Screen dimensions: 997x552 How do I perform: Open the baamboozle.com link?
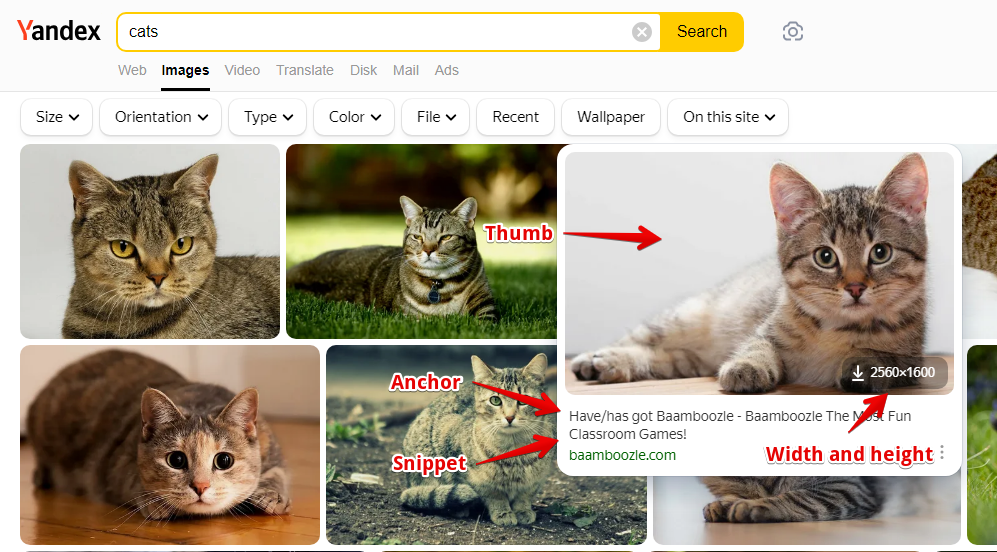click(622, 455)
